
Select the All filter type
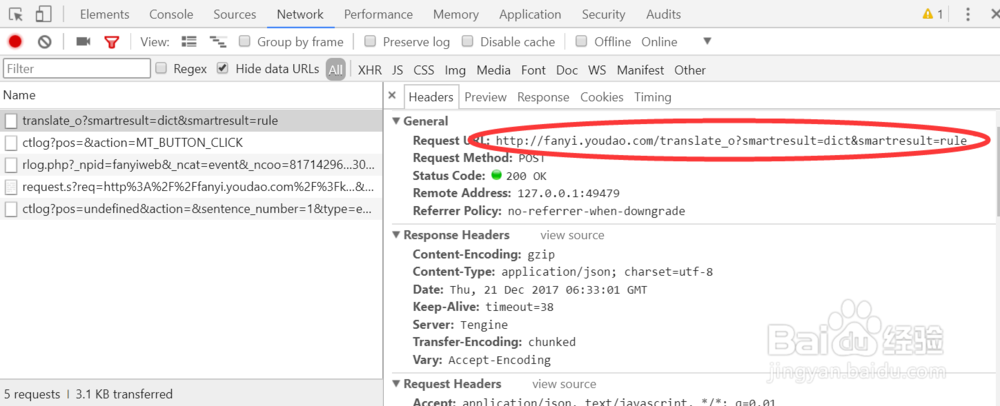pos(336,69)
